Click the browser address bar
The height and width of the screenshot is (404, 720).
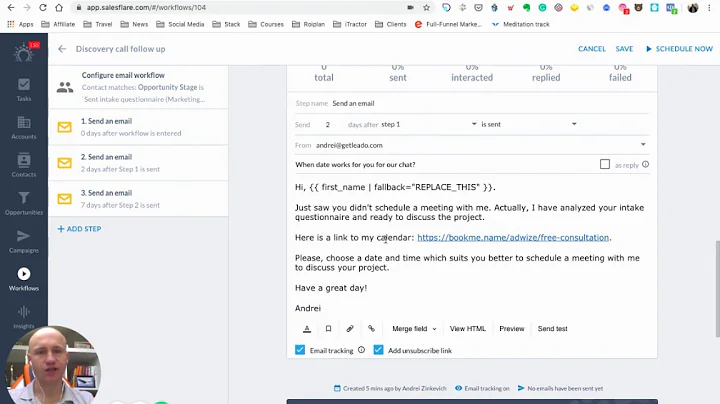[239, 7]
